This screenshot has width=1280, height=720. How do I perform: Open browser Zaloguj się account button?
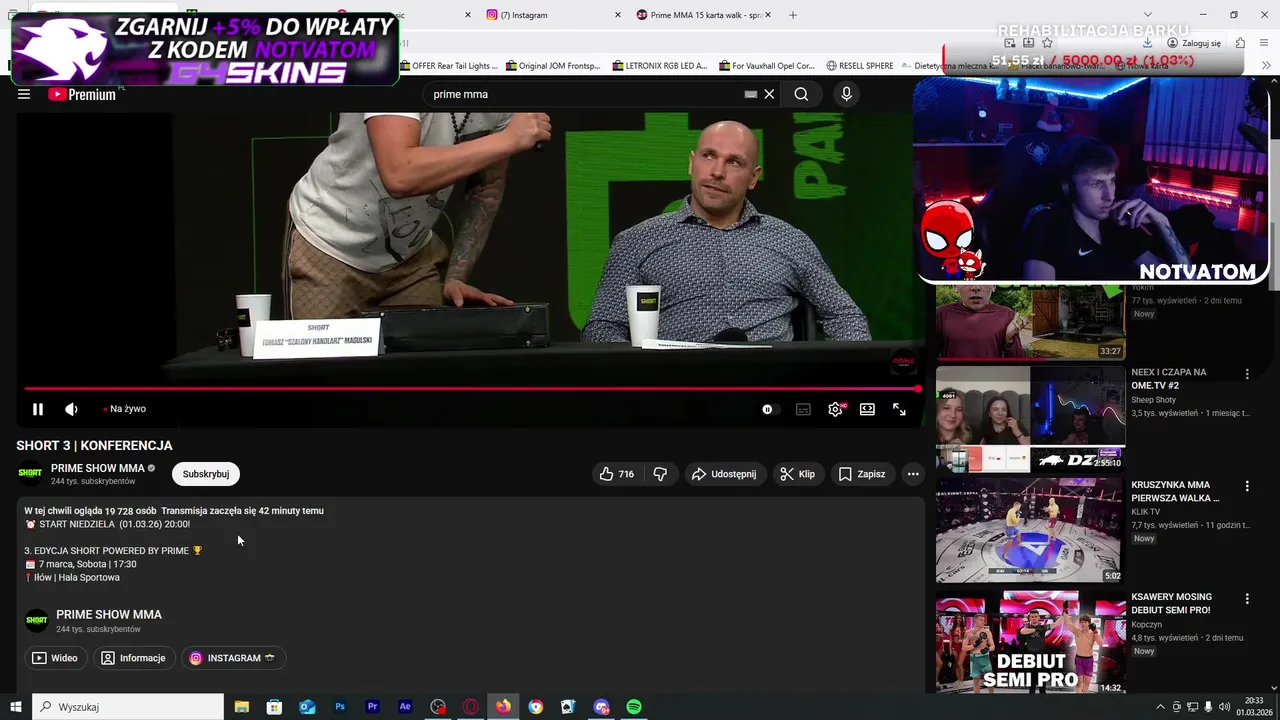point(1195,43)
